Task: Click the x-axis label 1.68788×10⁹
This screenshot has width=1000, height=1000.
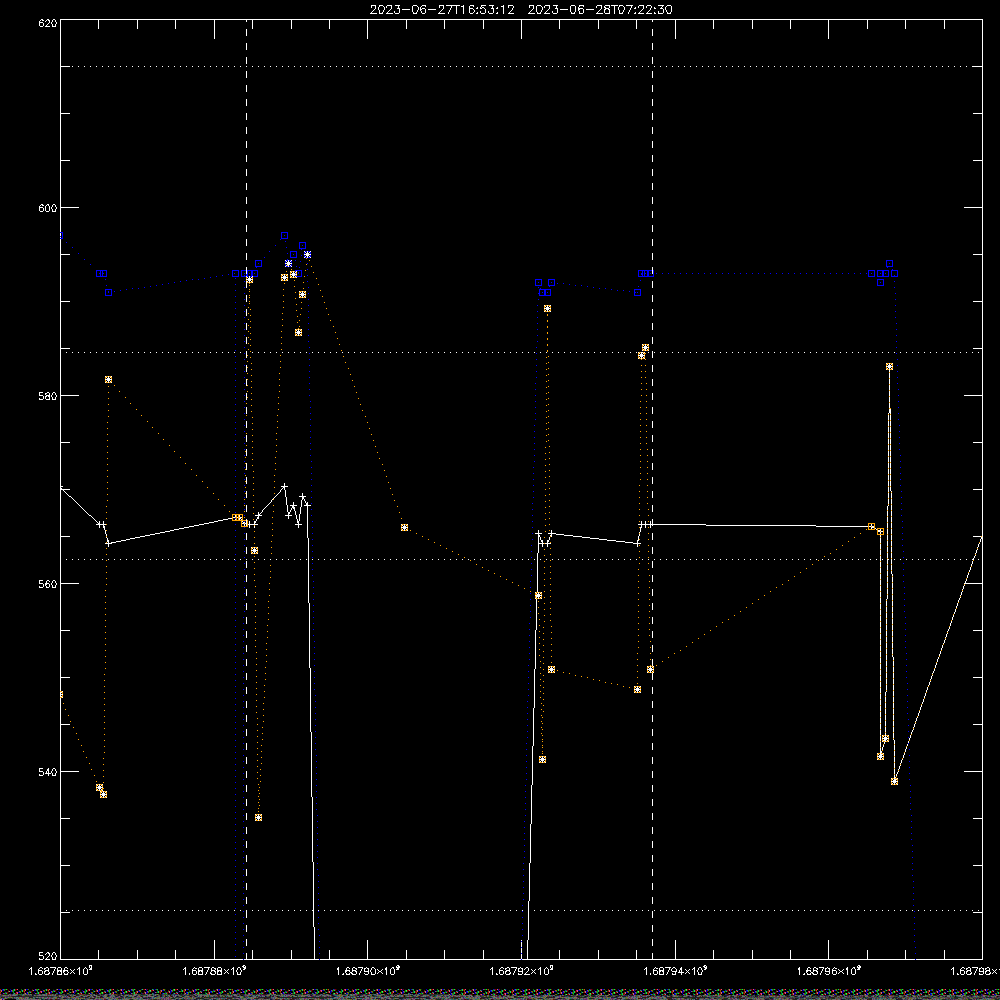Action: pyautogui.click(x=215, y=971)
